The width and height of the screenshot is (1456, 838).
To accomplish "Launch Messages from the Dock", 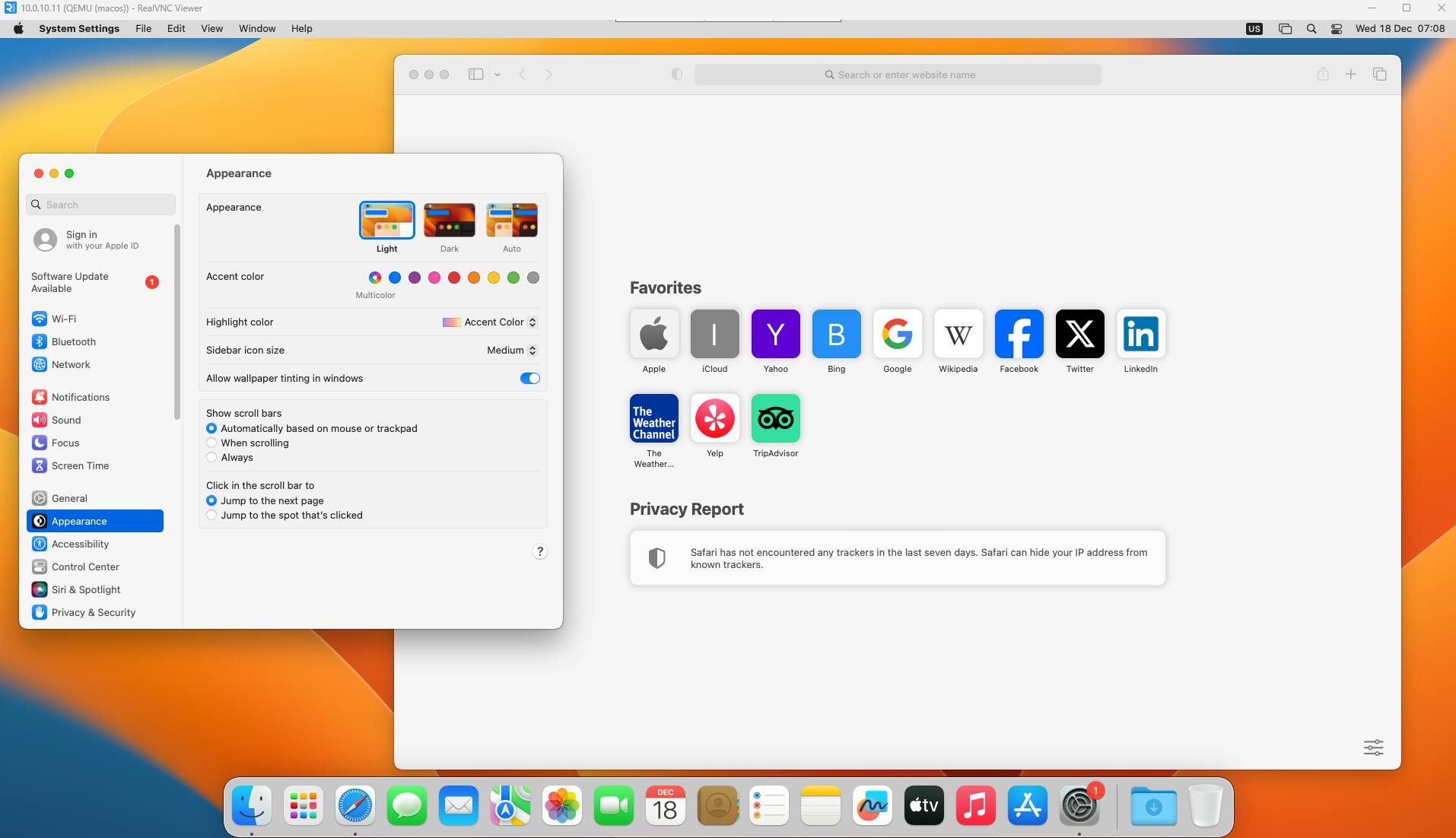I will click(x=407, y=805).
